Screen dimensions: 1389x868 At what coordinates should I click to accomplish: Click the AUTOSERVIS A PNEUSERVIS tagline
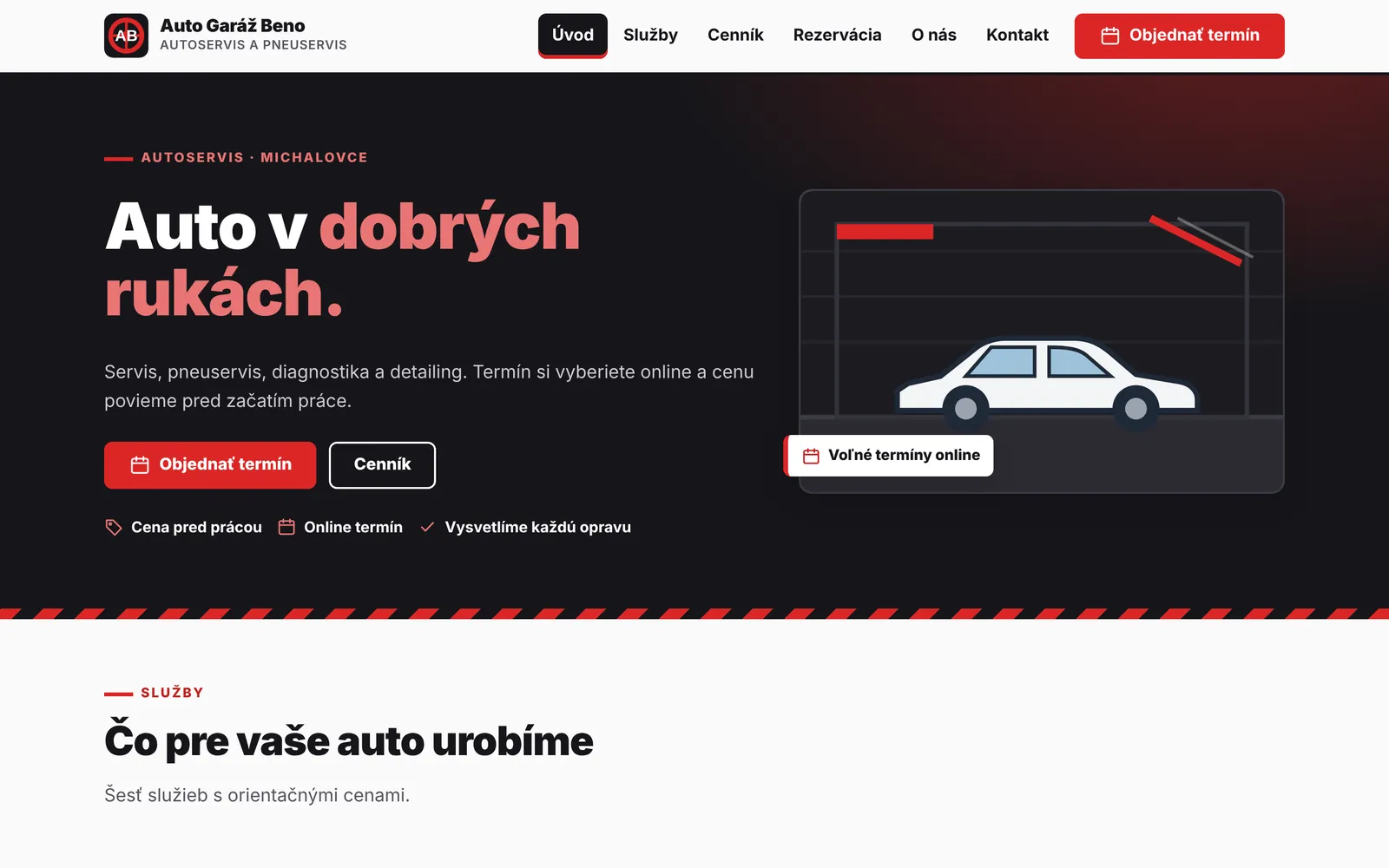pyautogui.click(x=253, y=45)
